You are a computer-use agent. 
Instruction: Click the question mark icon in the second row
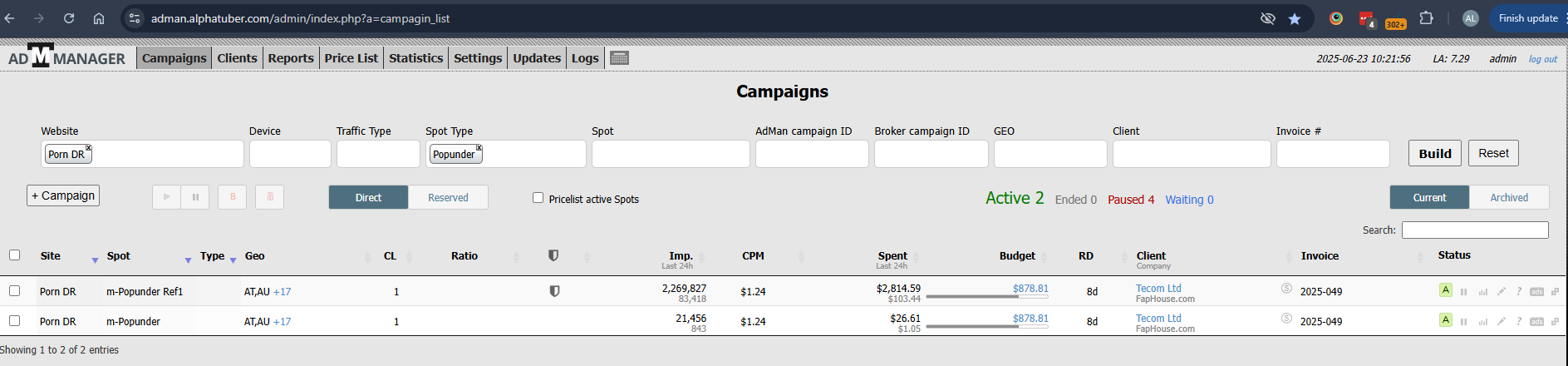point(1519,322)
